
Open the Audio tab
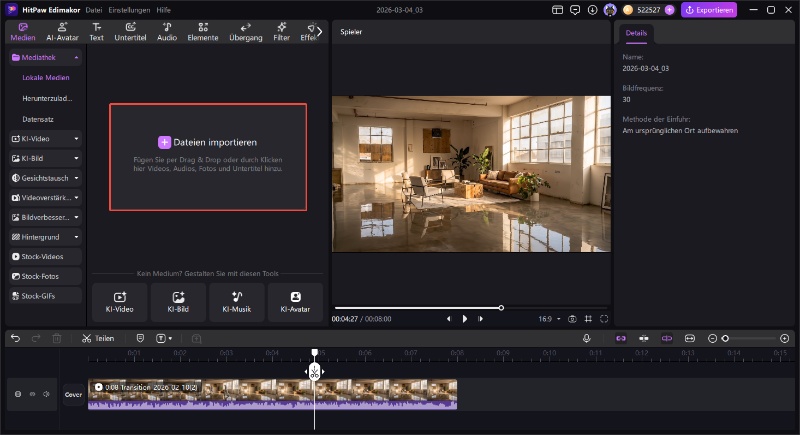point(167,32)
